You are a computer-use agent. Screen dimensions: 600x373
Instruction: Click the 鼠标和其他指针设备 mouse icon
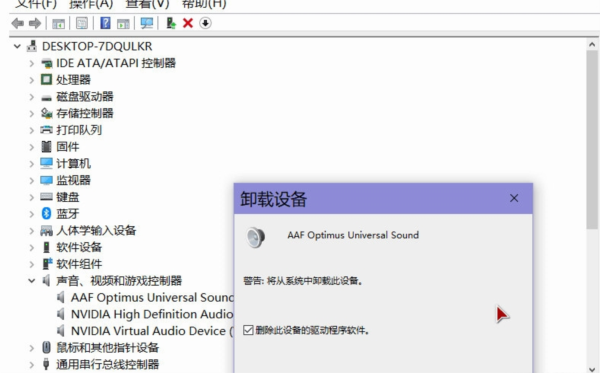pyautogui.click(x=46, y=347)
